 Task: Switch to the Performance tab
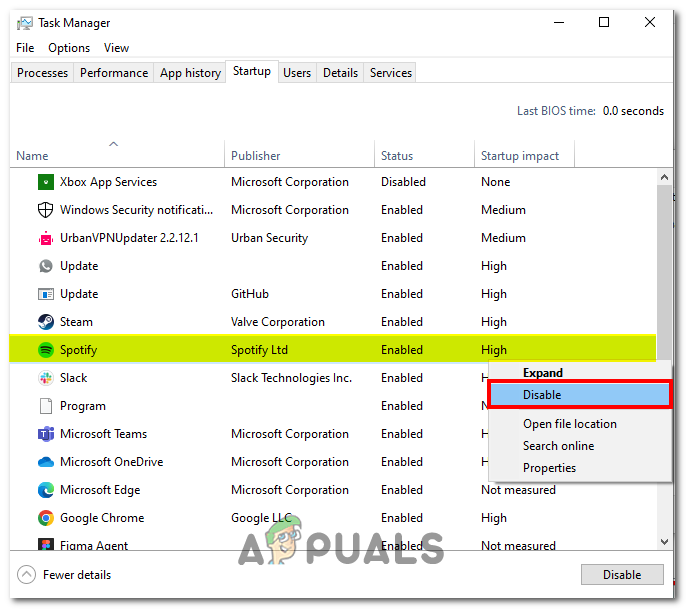[x=114, y=73]
